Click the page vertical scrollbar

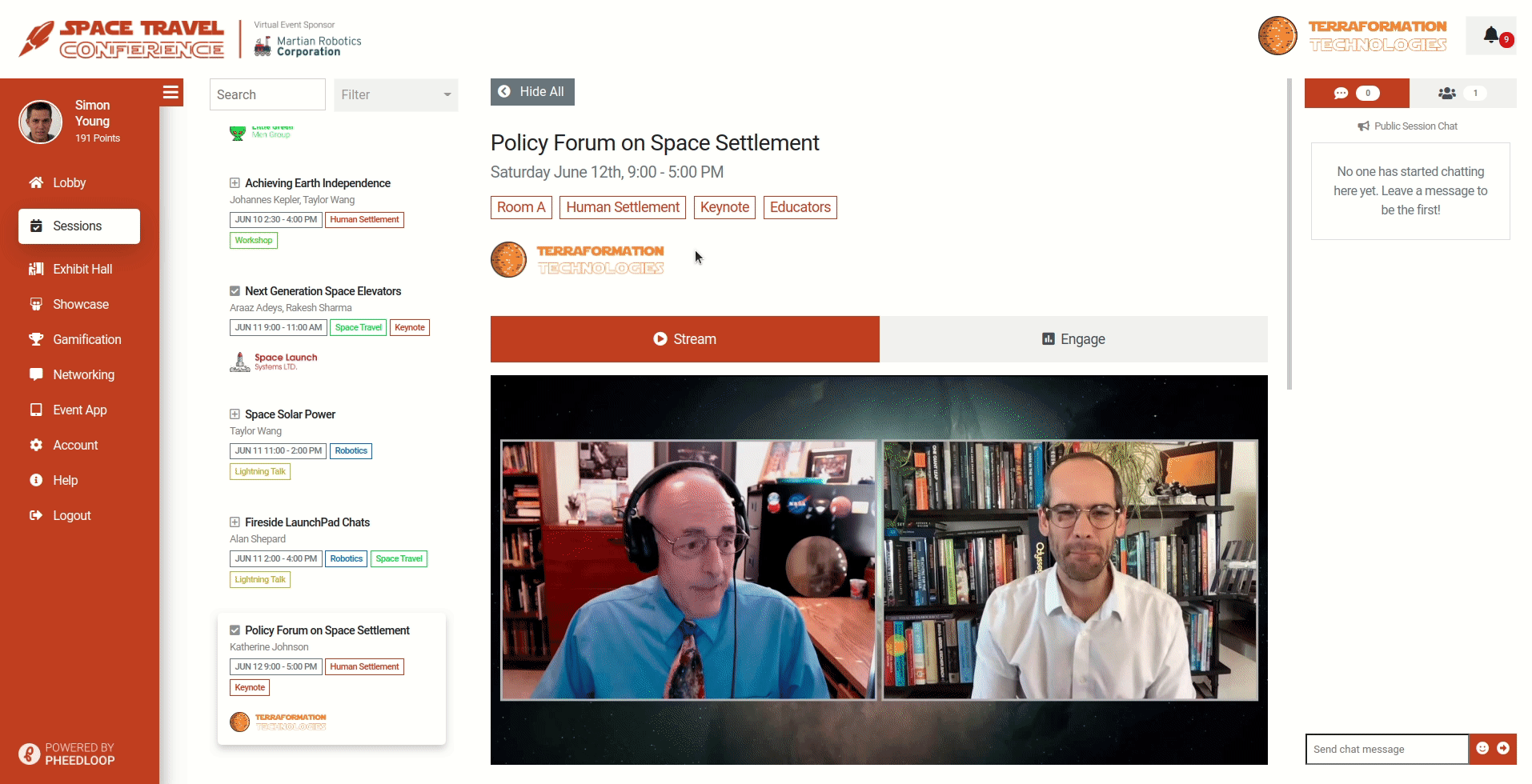1289,234
